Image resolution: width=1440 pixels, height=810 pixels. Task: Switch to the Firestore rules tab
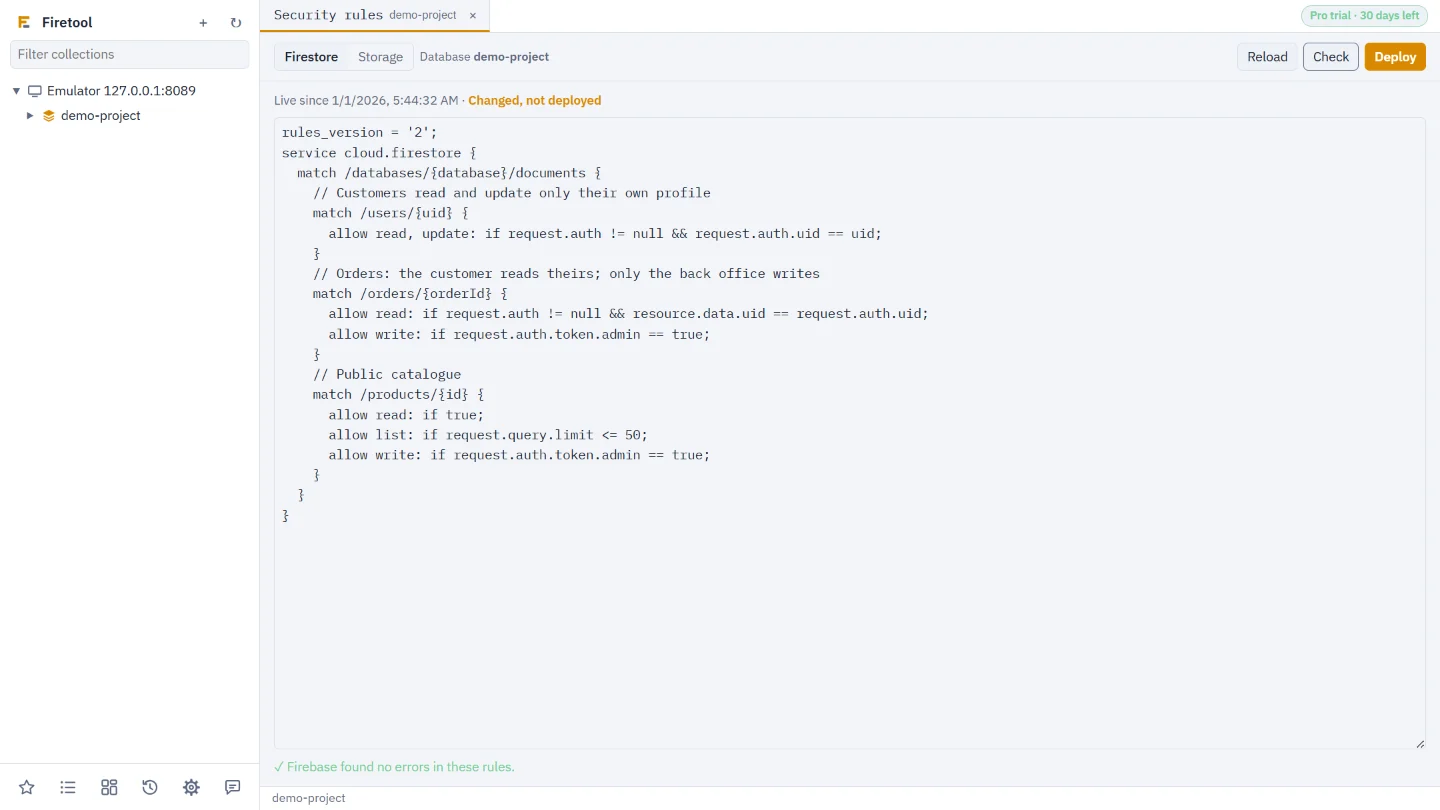point(311,57)
